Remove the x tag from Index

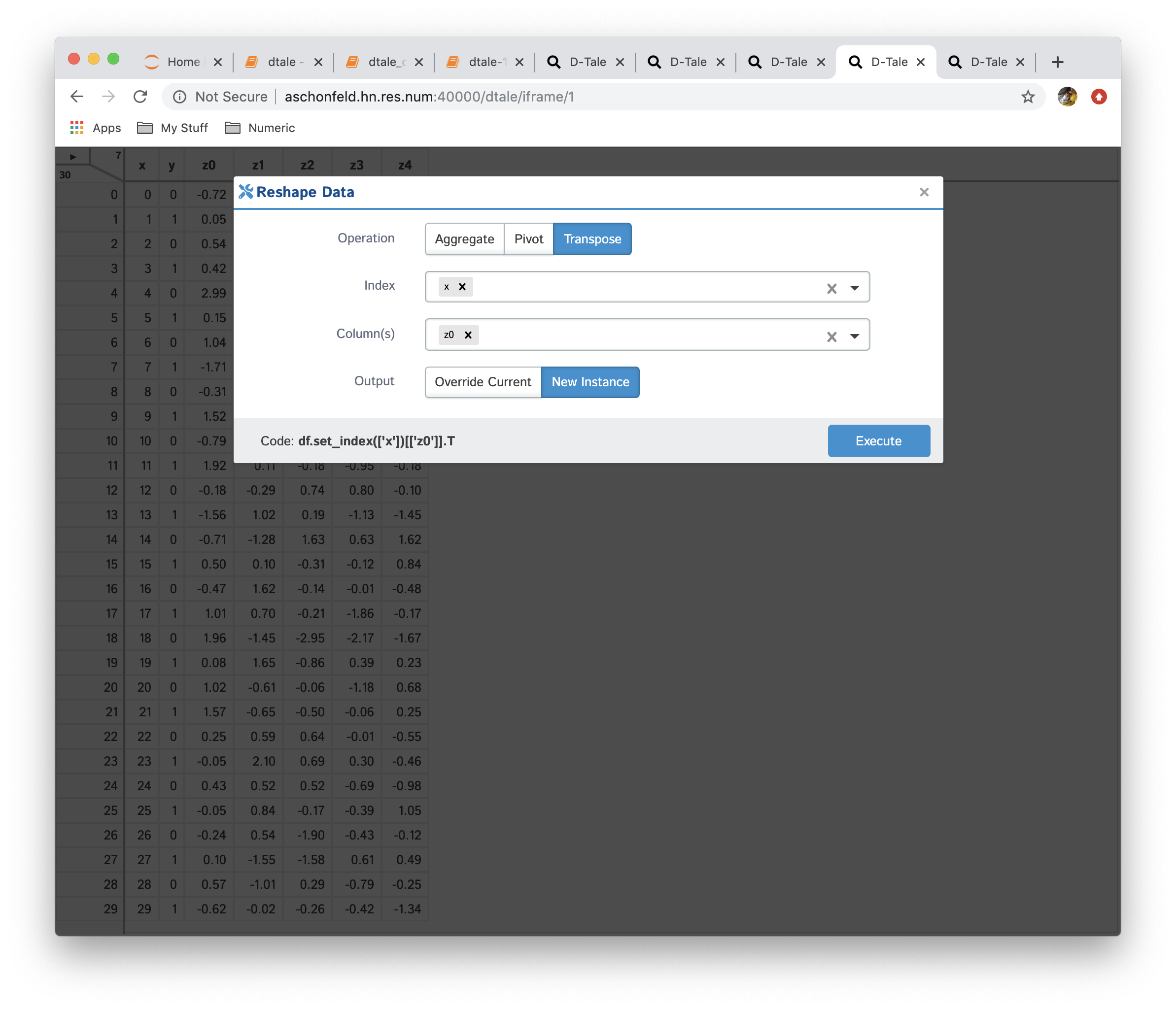point(462,287)
